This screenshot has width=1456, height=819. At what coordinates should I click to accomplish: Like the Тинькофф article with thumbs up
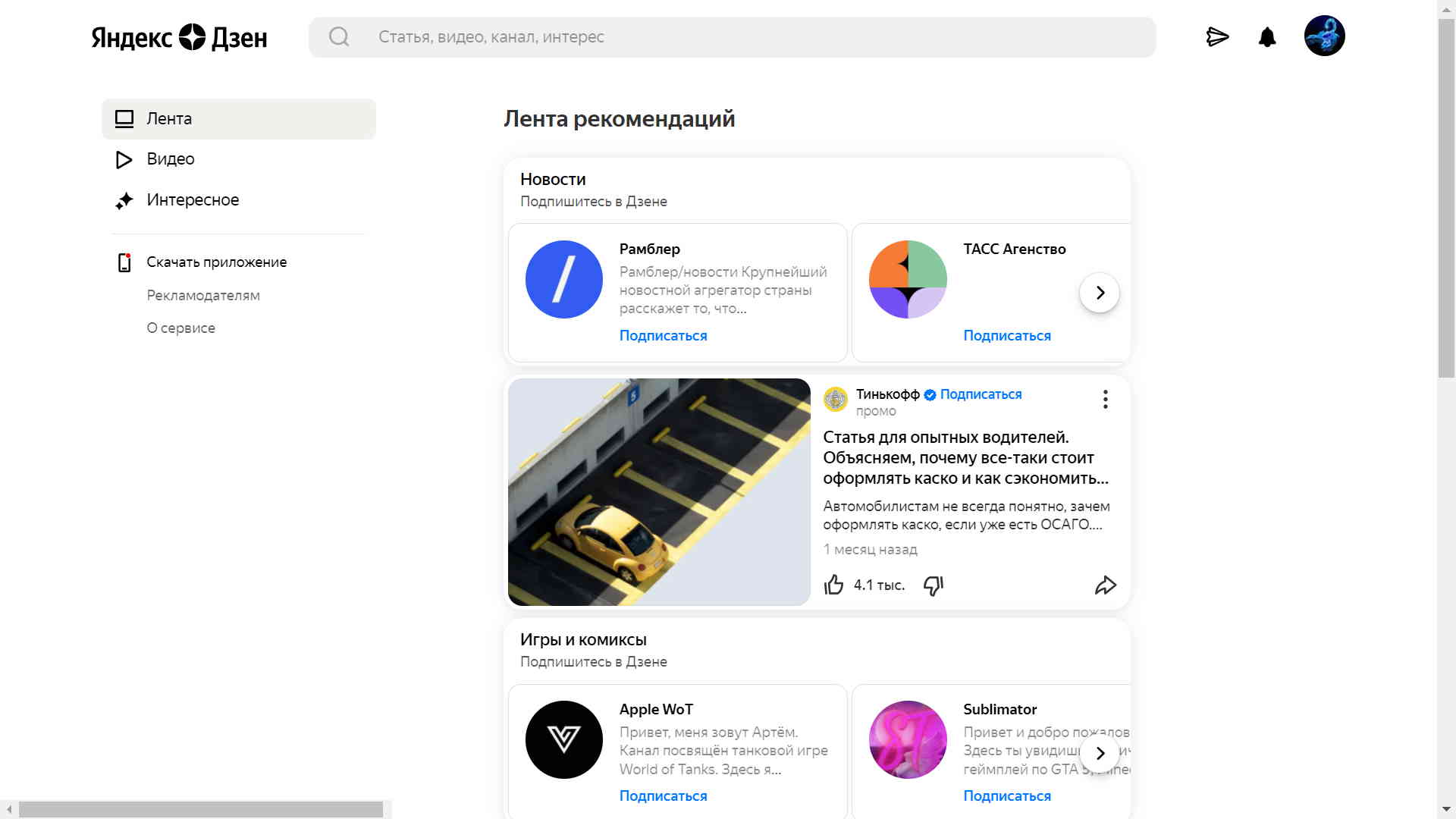click(x=833, y=585)
